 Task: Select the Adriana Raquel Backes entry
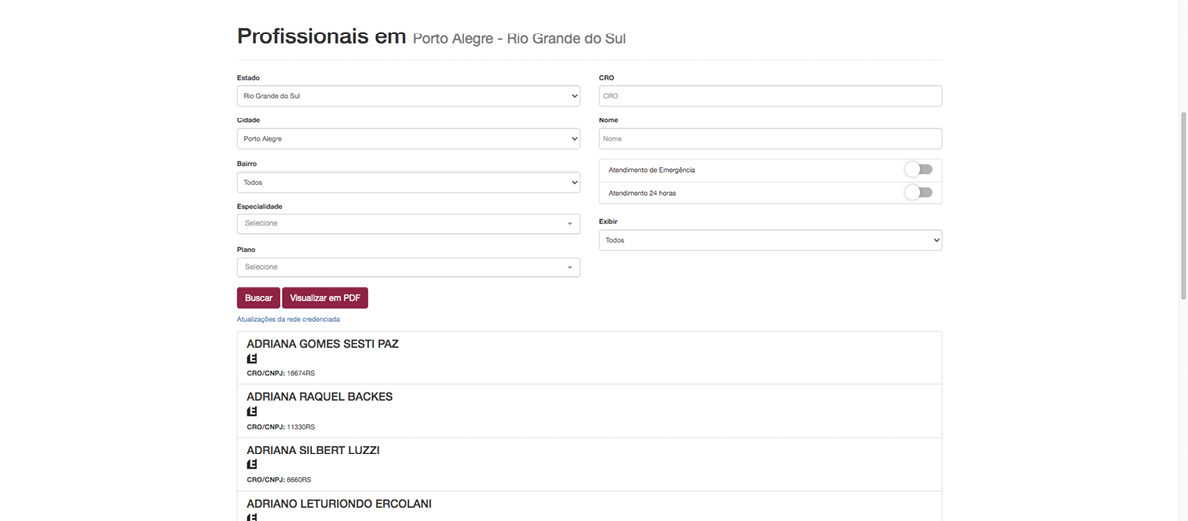click(x=589, y=411)
